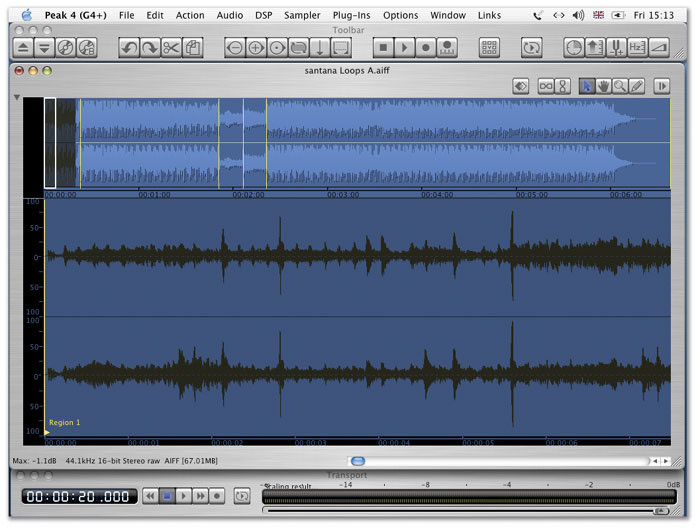The width and height of the screenshot is (700, 527).
Task: Stop playback from the Toolbar
Action: click(383, 48)
